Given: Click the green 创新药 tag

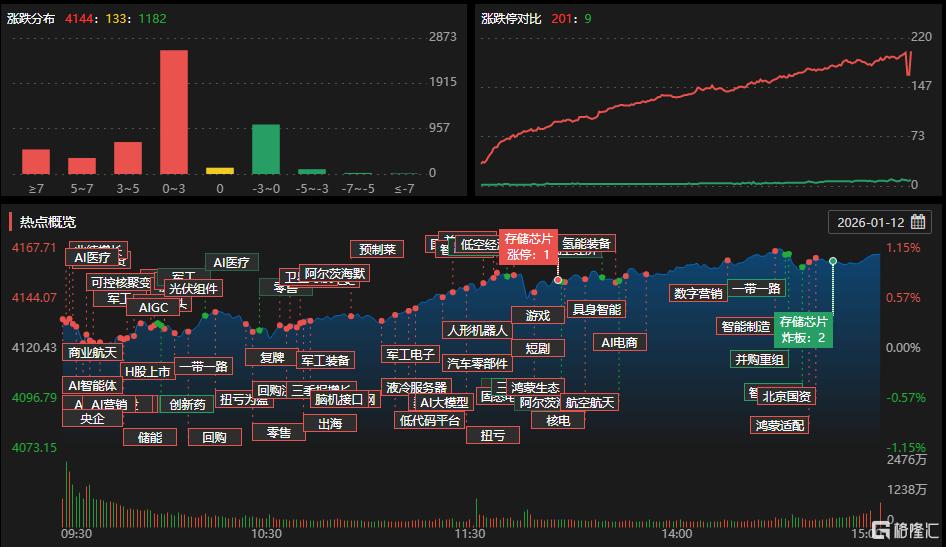Looking at the screenshot, I should [186, 404].
